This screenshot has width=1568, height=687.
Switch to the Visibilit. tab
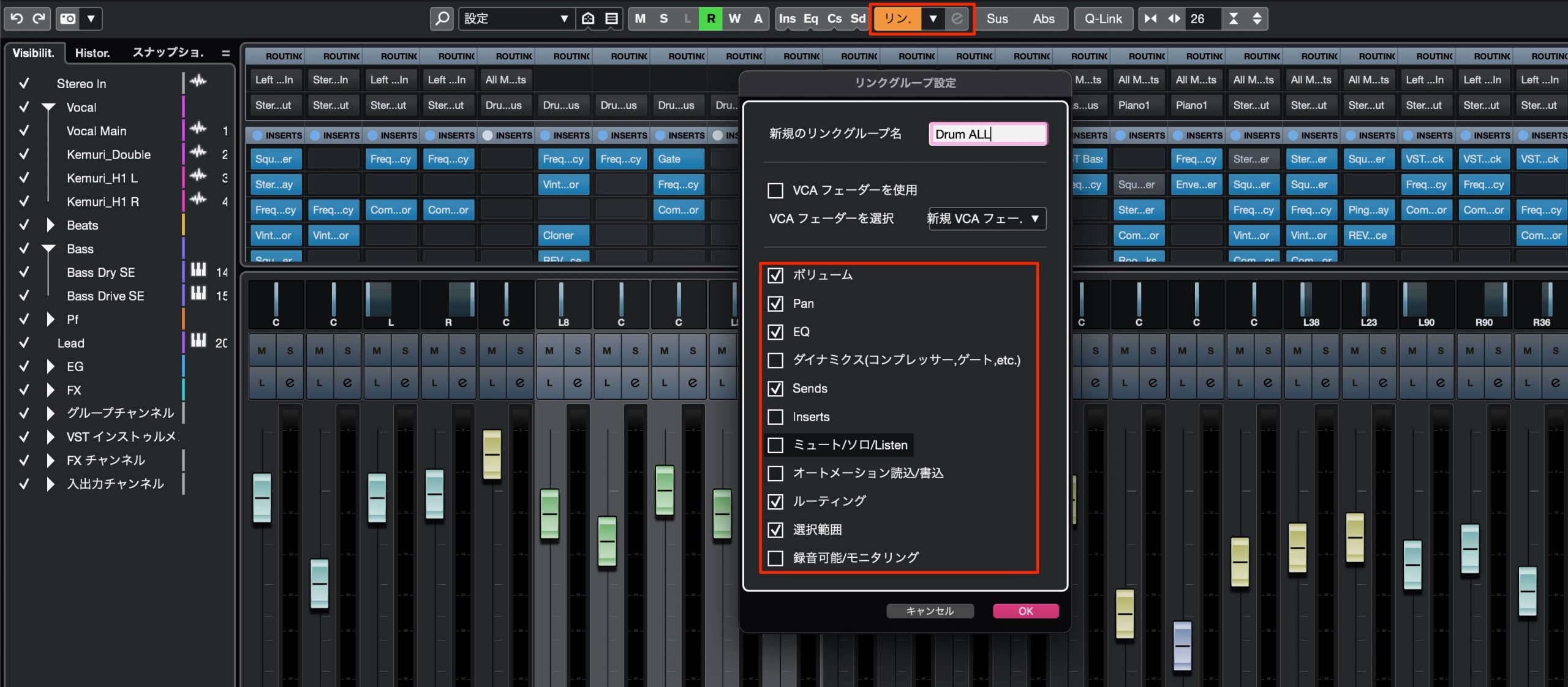tap(34, 53)
